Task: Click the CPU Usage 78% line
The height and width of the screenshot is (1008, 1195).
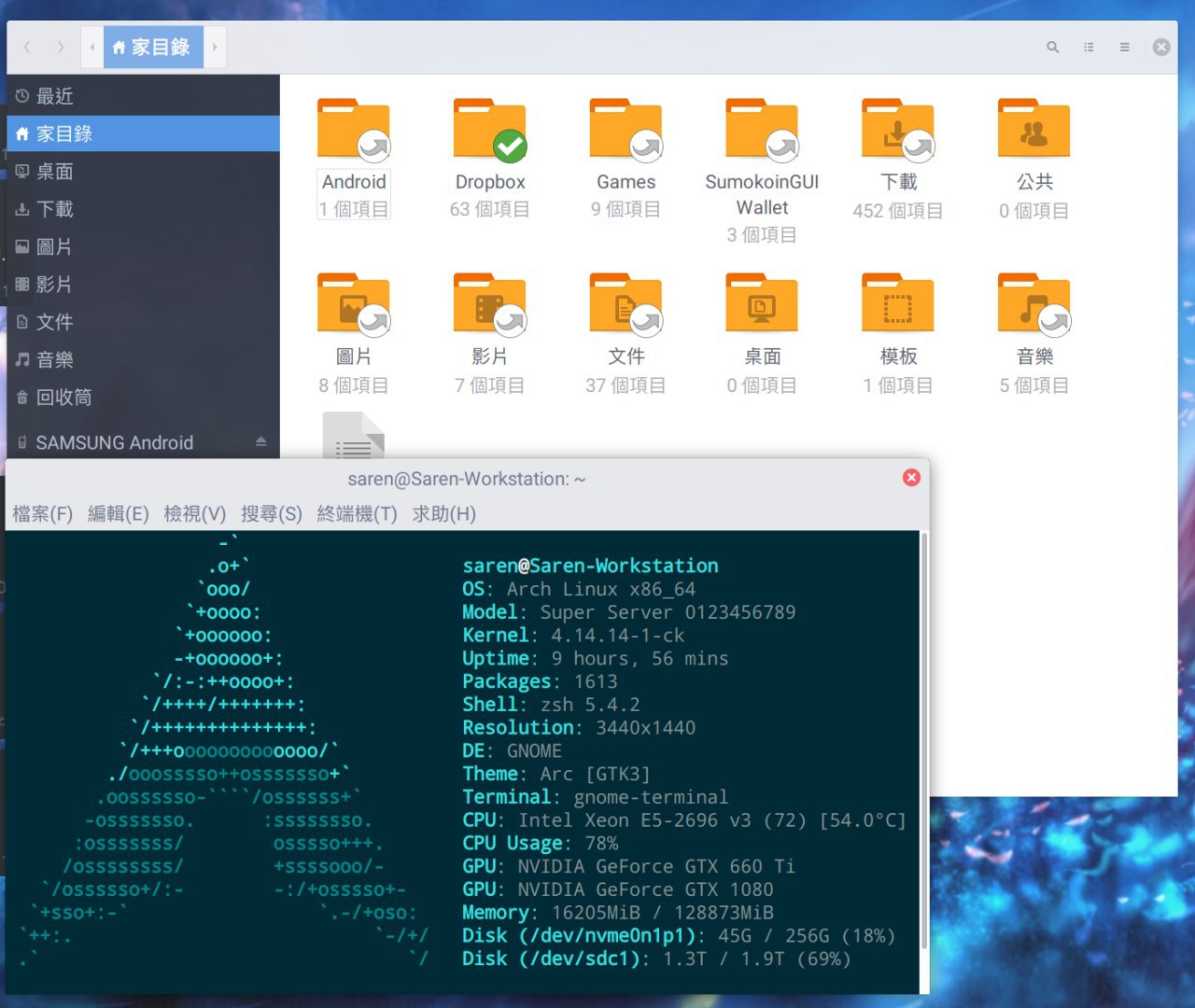Action: (541, 844)
